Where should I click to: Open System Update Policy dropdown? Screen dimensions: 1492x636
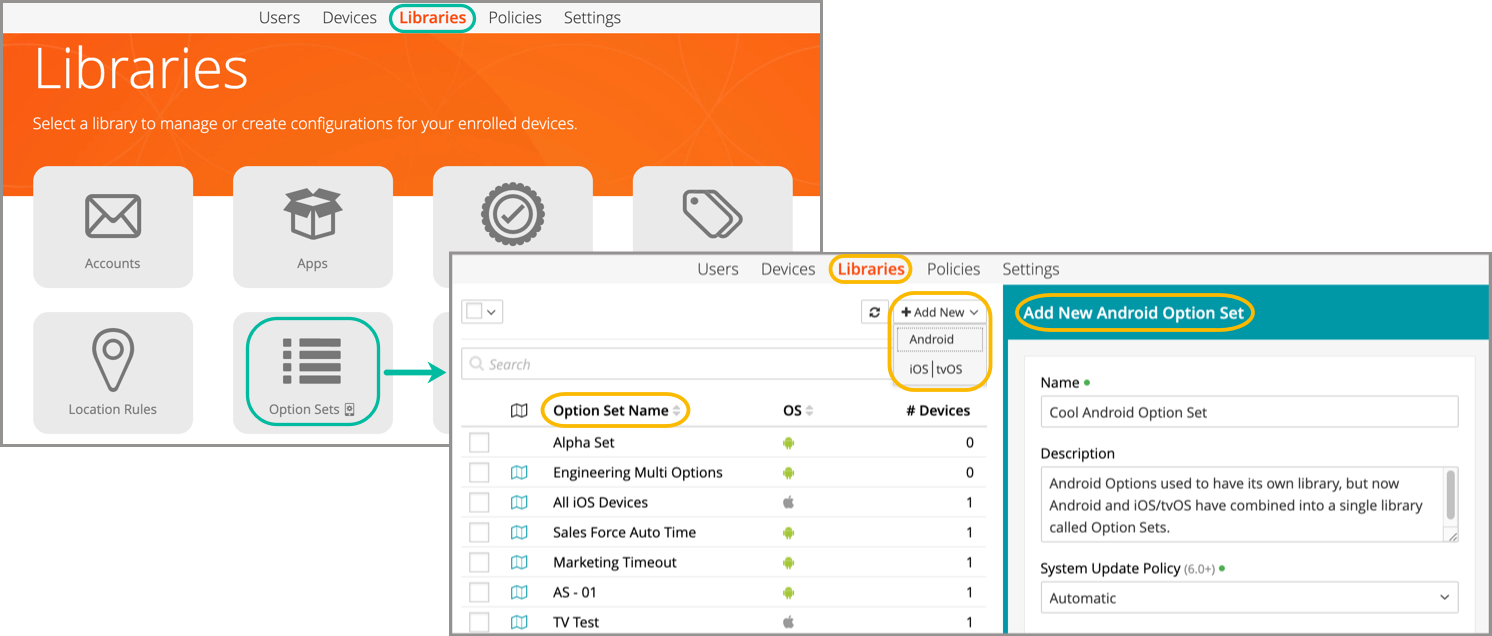point(1248,598)
